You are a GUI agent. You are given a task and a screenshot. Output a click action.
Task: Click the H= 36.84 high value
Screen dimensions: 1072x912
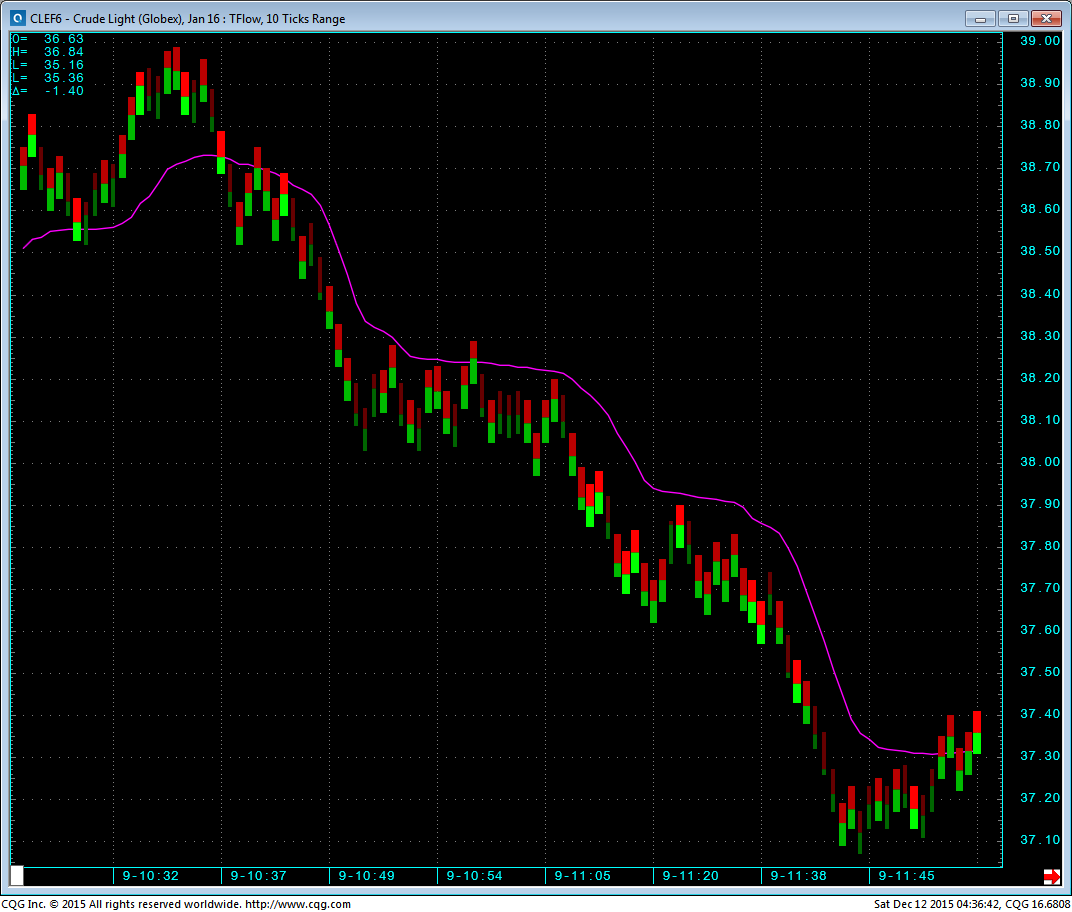tap(48, 52)
